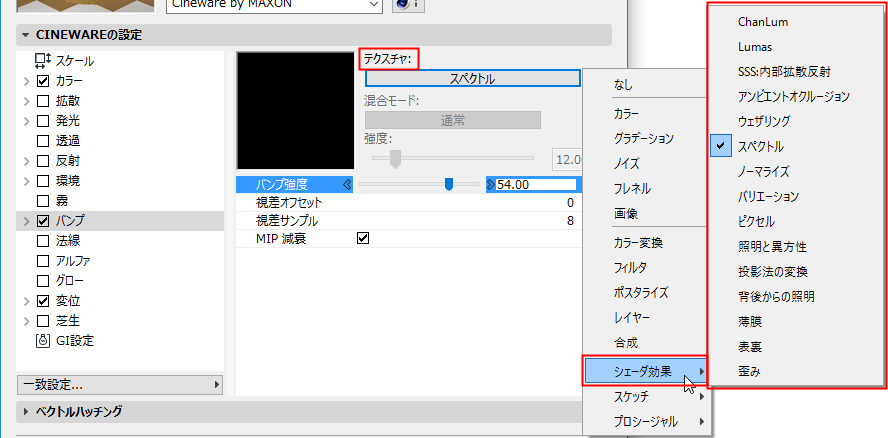The height and width of the screenshot is (438, 888).
Task: Expand the 拡散 tree row arrow
Action: pos(27,101)
